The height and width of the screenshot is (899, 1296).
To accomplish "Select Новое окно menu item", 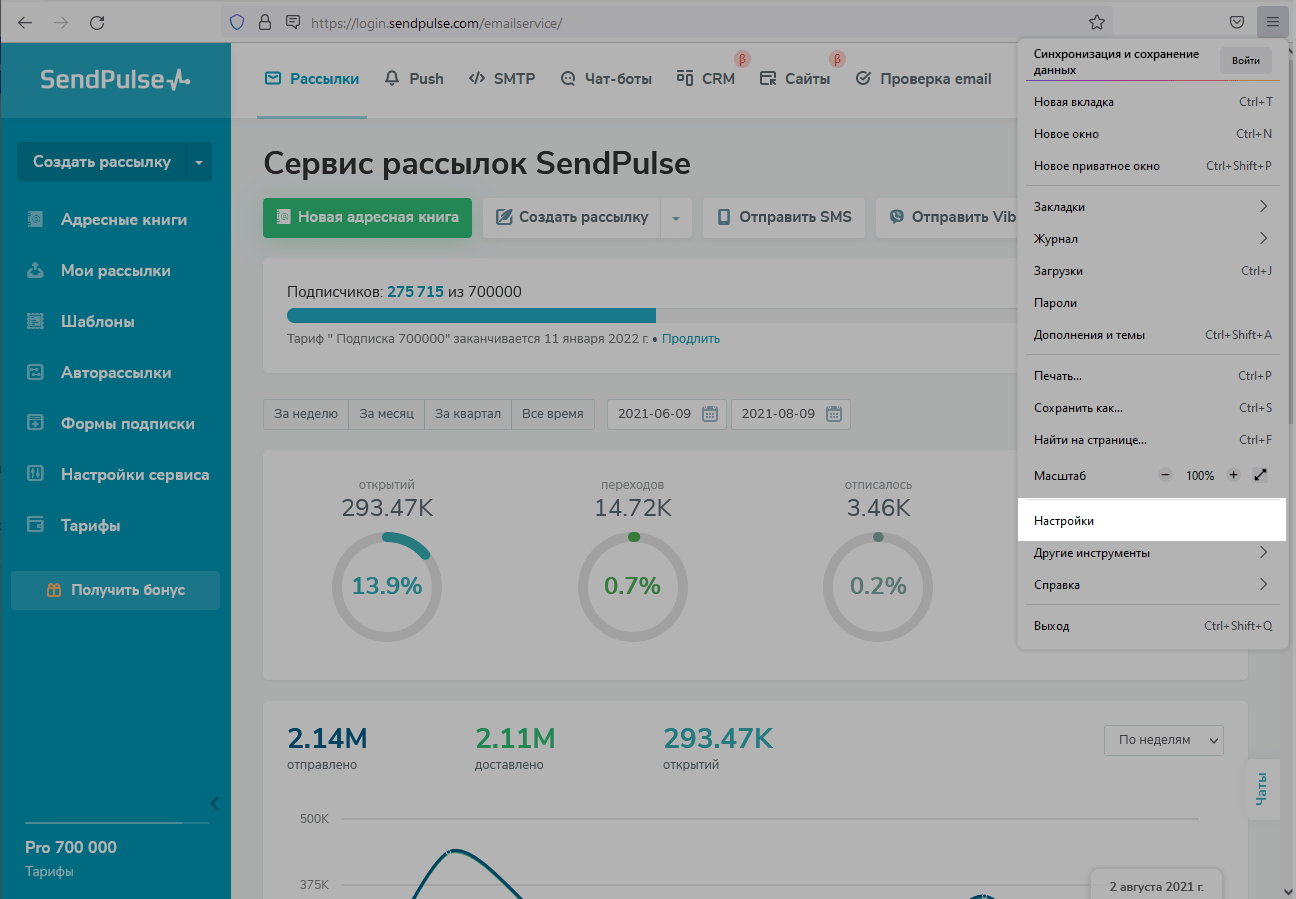I will click(x=1152, y=134).
